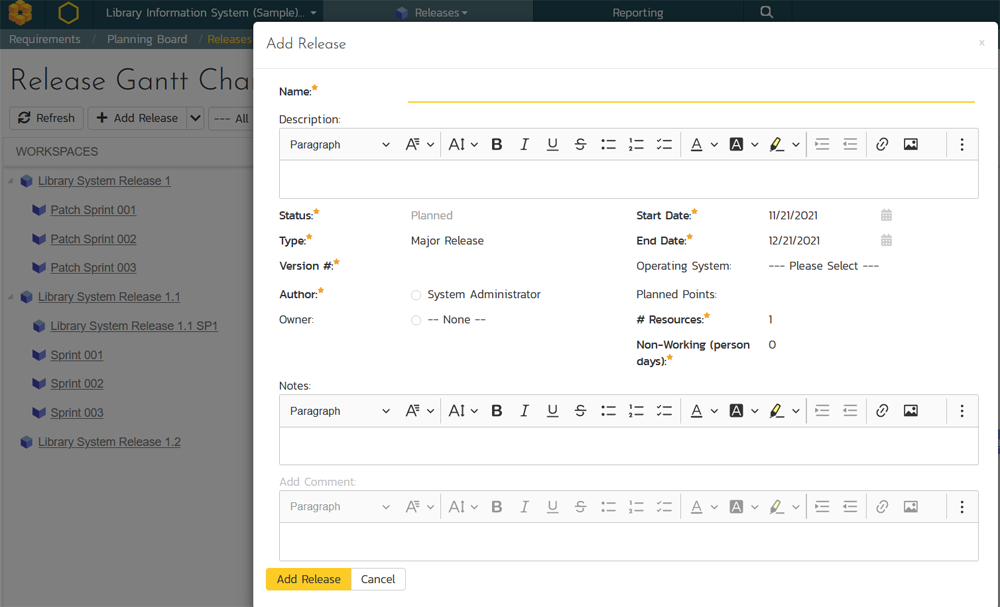Open Paragraph style dropdown in Description
Image resolution: width=1000 pixels, height=607 pixels.
(339, 145)
